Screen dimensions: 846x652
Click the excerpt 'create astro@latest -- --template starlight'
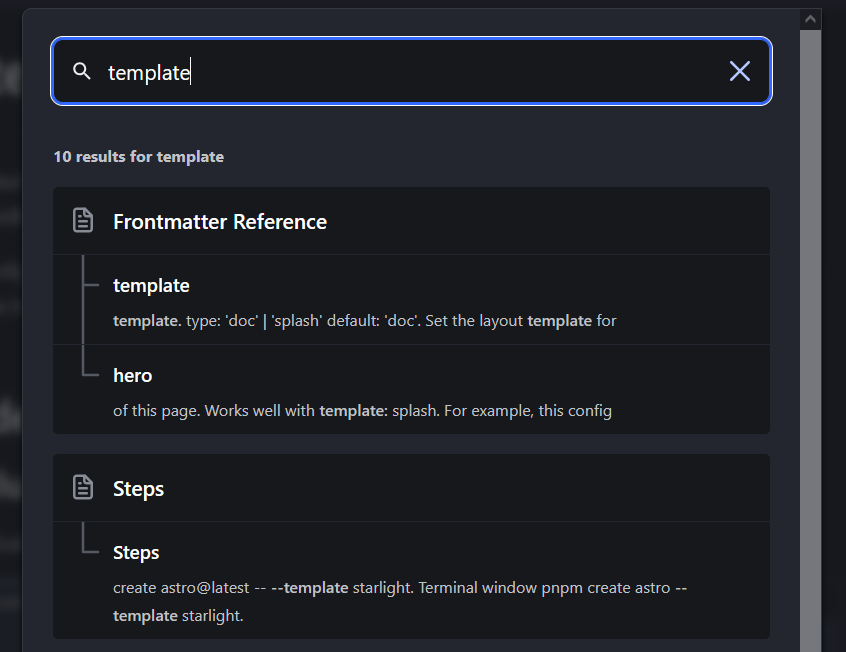pyautogui.click(x=400, y=601)
